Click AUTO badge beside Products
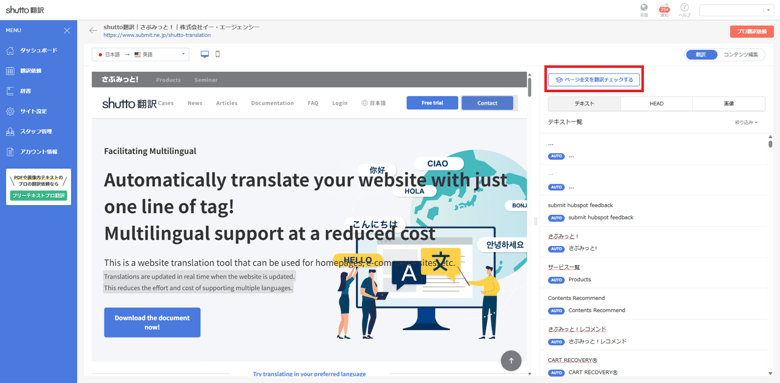The image size is (780, 383). [556, 280]
